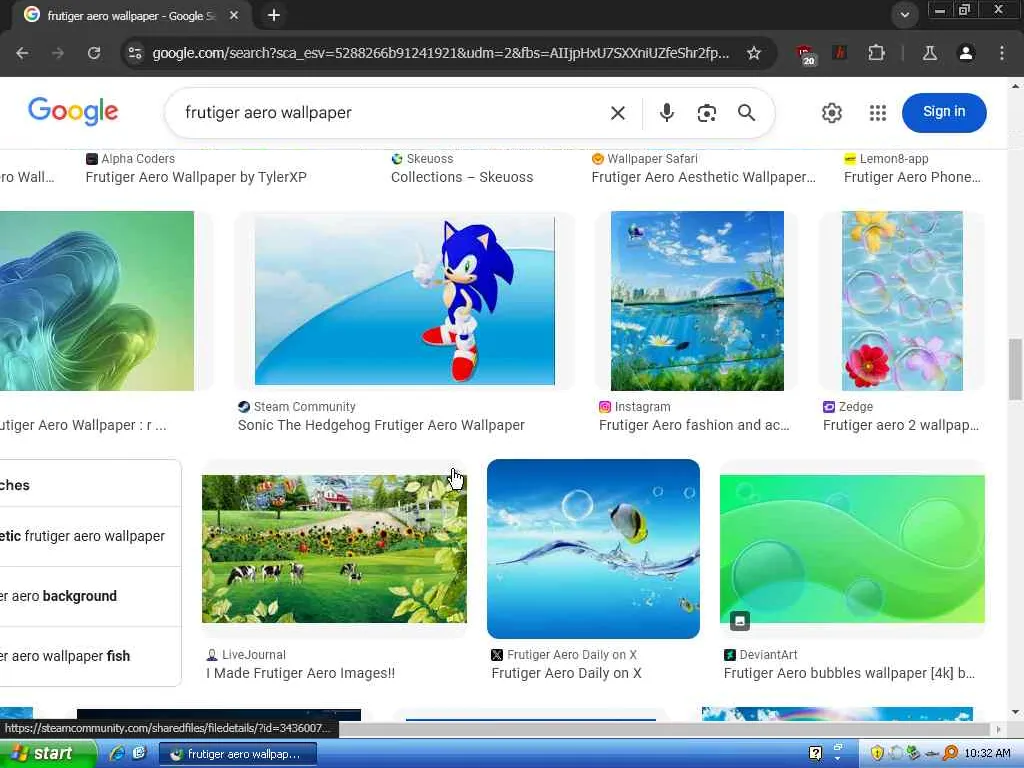Image resolution: width=1024 pixels, height=768 pixels.
Task: Click I Made Frutiger Aero Images!! title
Action: tap(300, 673)
